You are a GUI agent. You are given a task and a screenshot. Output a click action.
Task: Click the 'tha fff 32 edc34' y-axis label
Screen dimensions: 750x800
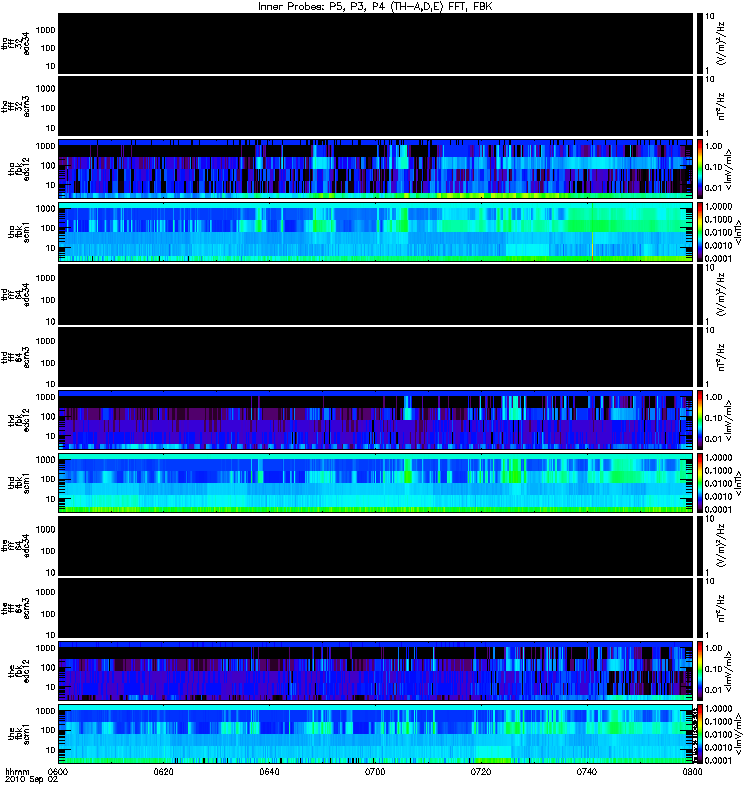pyautogui.click(x=15, y=43)
